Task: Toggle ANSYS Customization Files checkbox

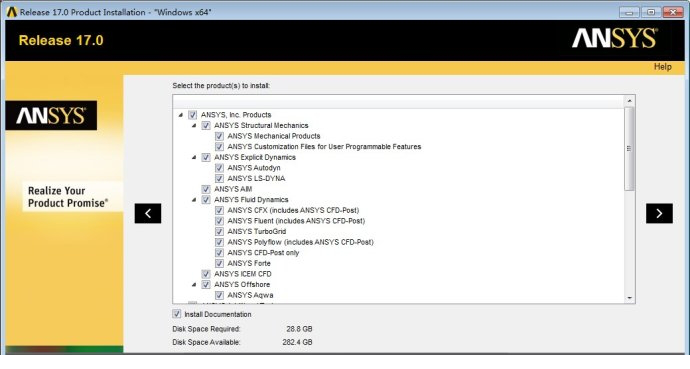Action: click(x=219, y=146)
